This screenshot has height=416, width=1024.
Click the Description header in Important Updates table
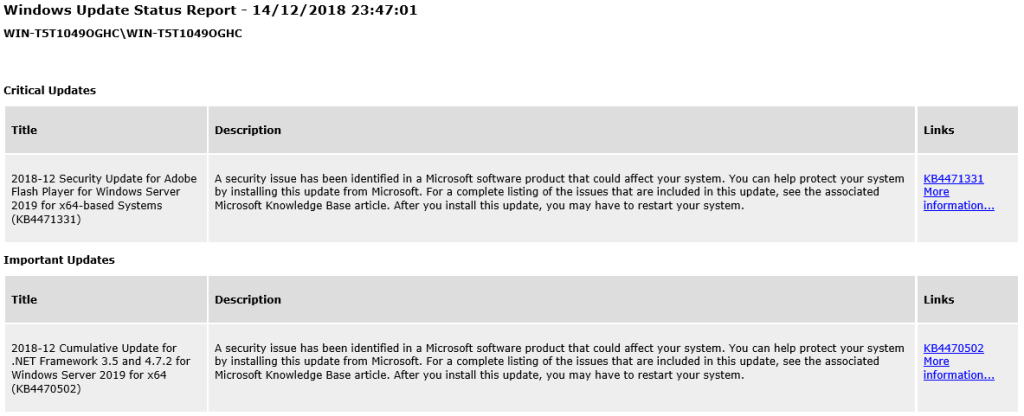click(248, 300)
